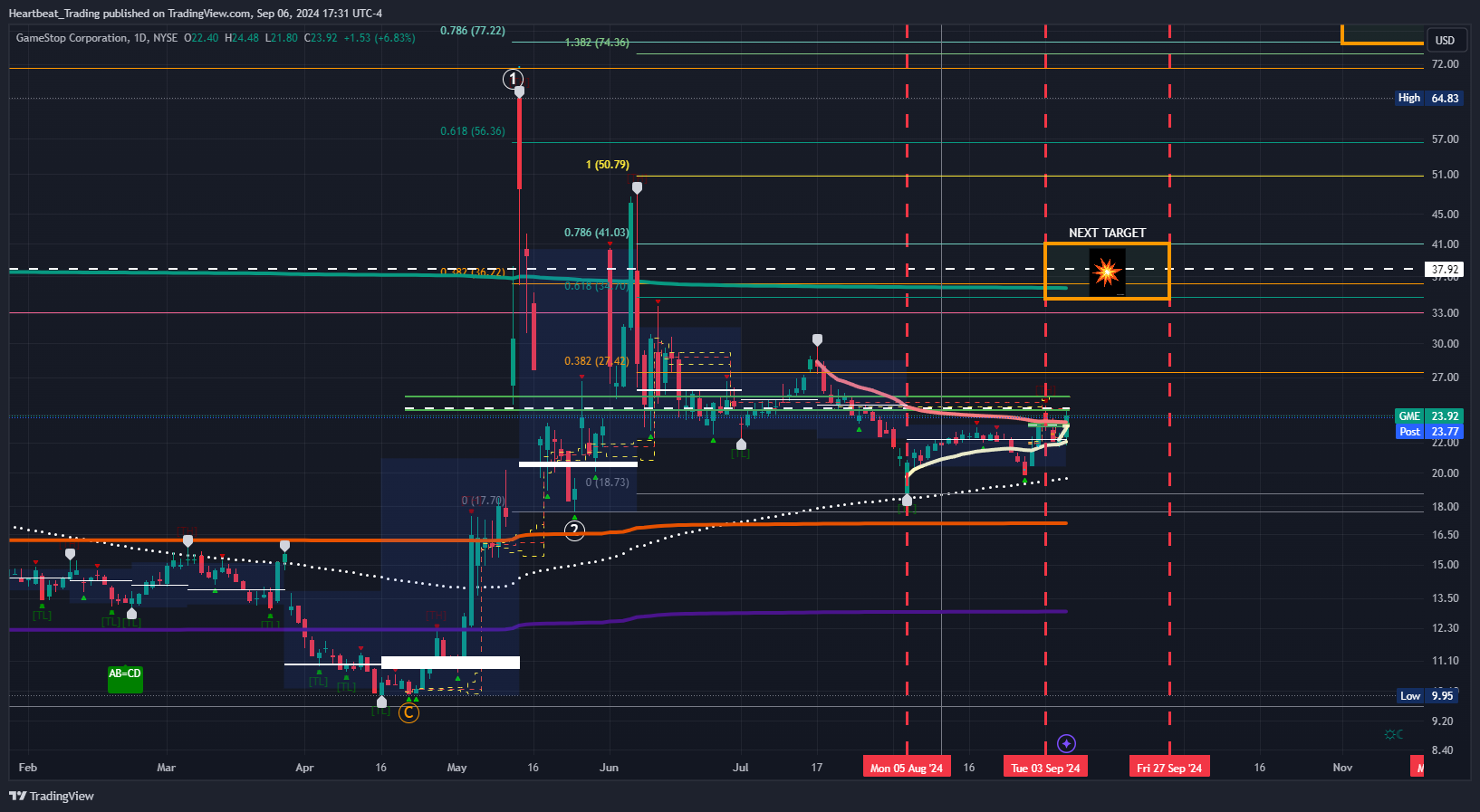Click the Heartbeat_Trading published header text

(x=196, y=14)
